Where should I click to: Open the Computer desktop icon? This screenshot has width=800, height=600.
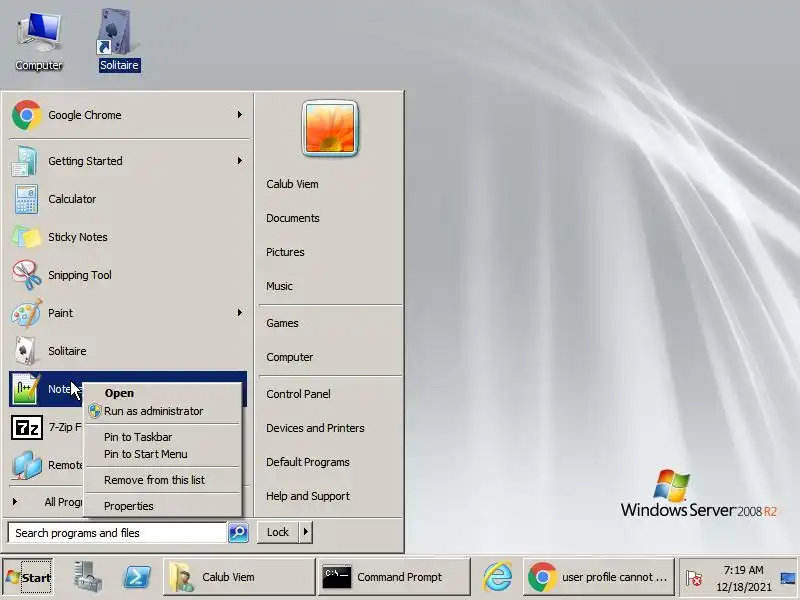[x=39, y=42]
